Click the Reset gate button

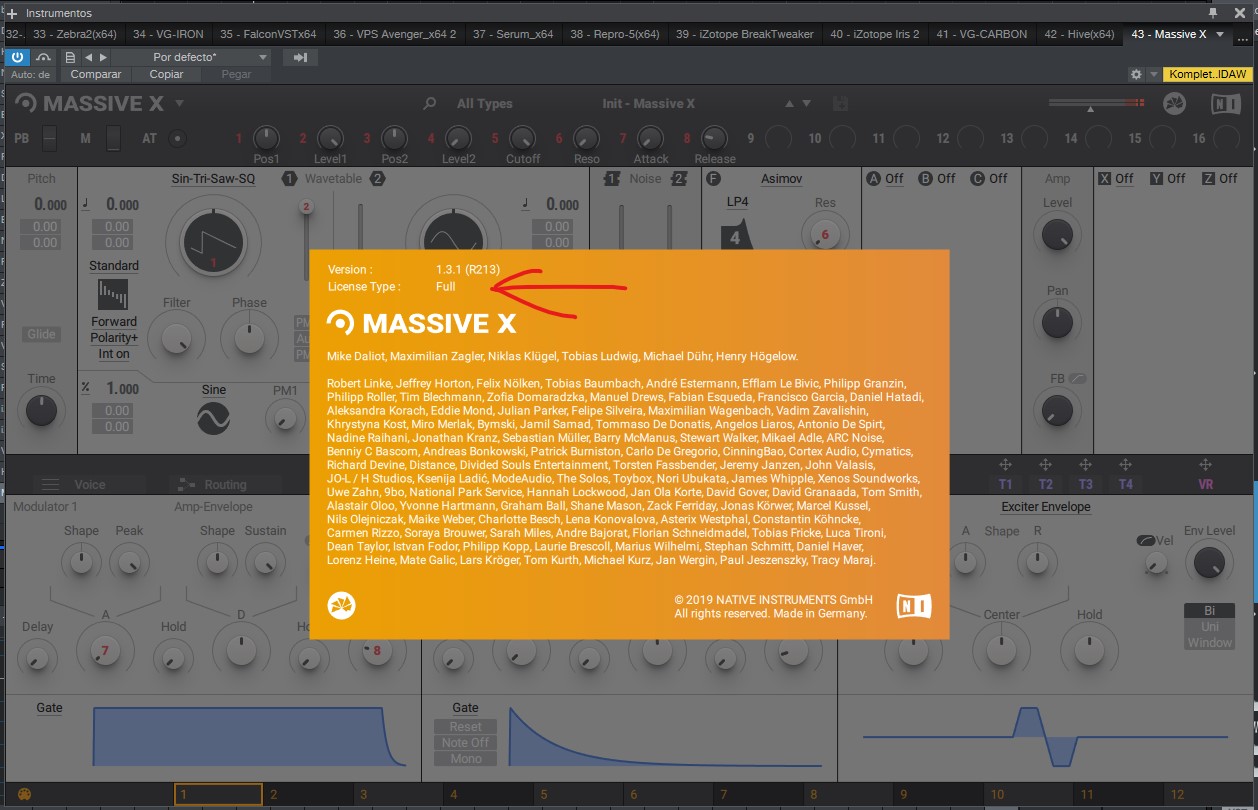coord(465,727)
